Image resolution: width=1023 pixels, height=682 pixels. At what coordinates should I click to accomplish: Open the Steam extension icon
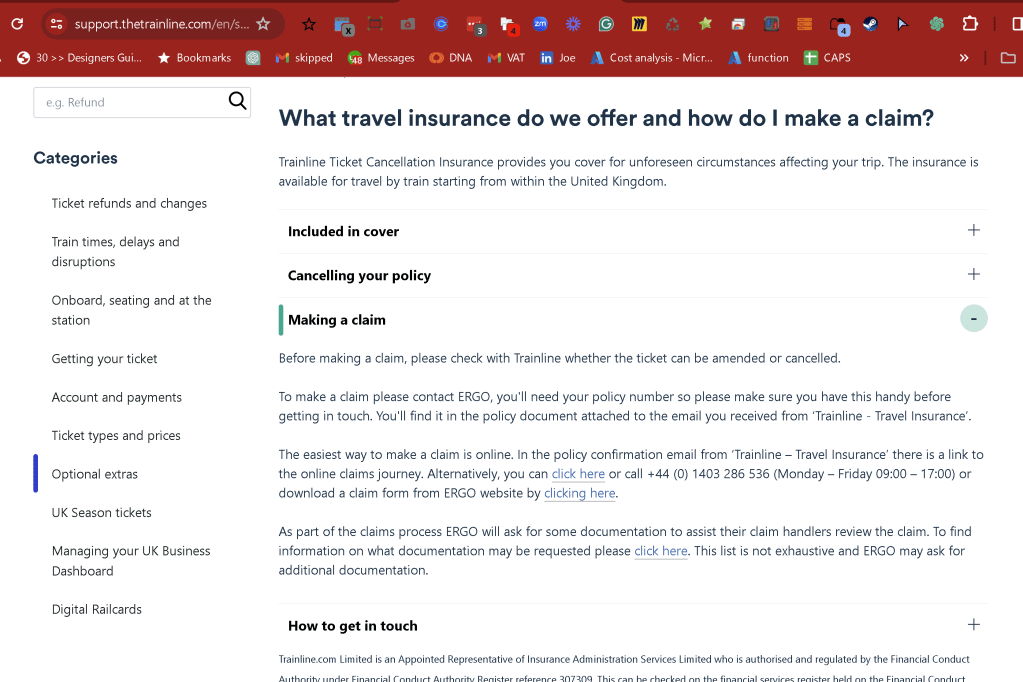(x=870, y=24)
